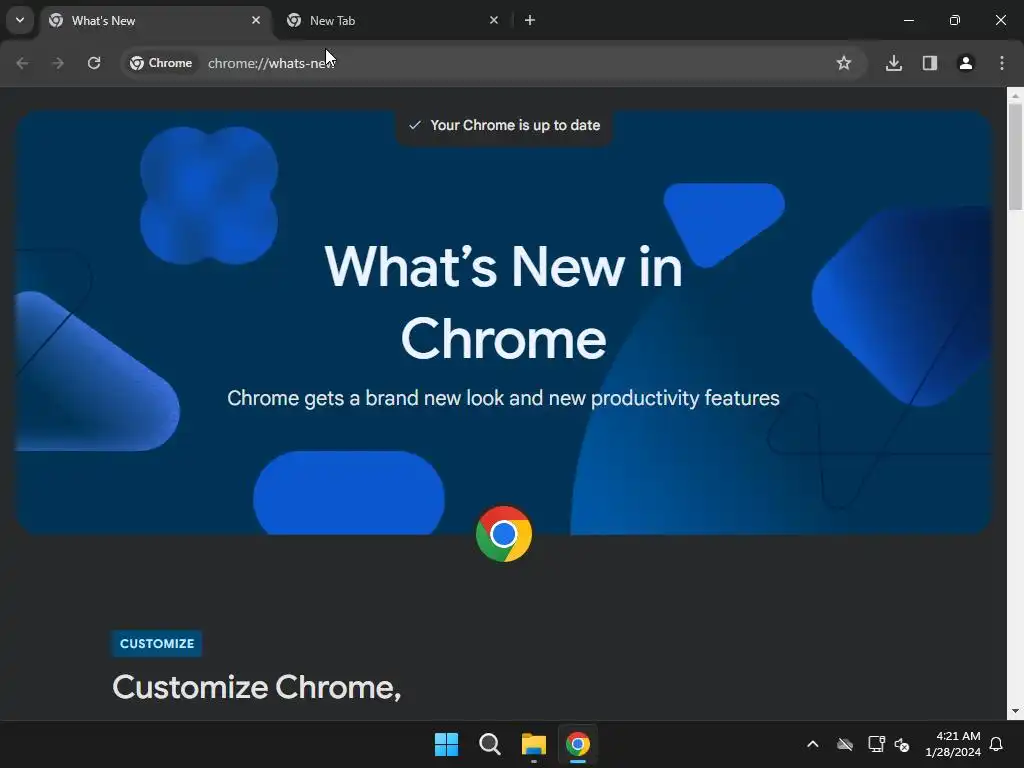Open Chrome's three-dot menu
This screenshot has width=1024, height=768.
click(1002, 63)
